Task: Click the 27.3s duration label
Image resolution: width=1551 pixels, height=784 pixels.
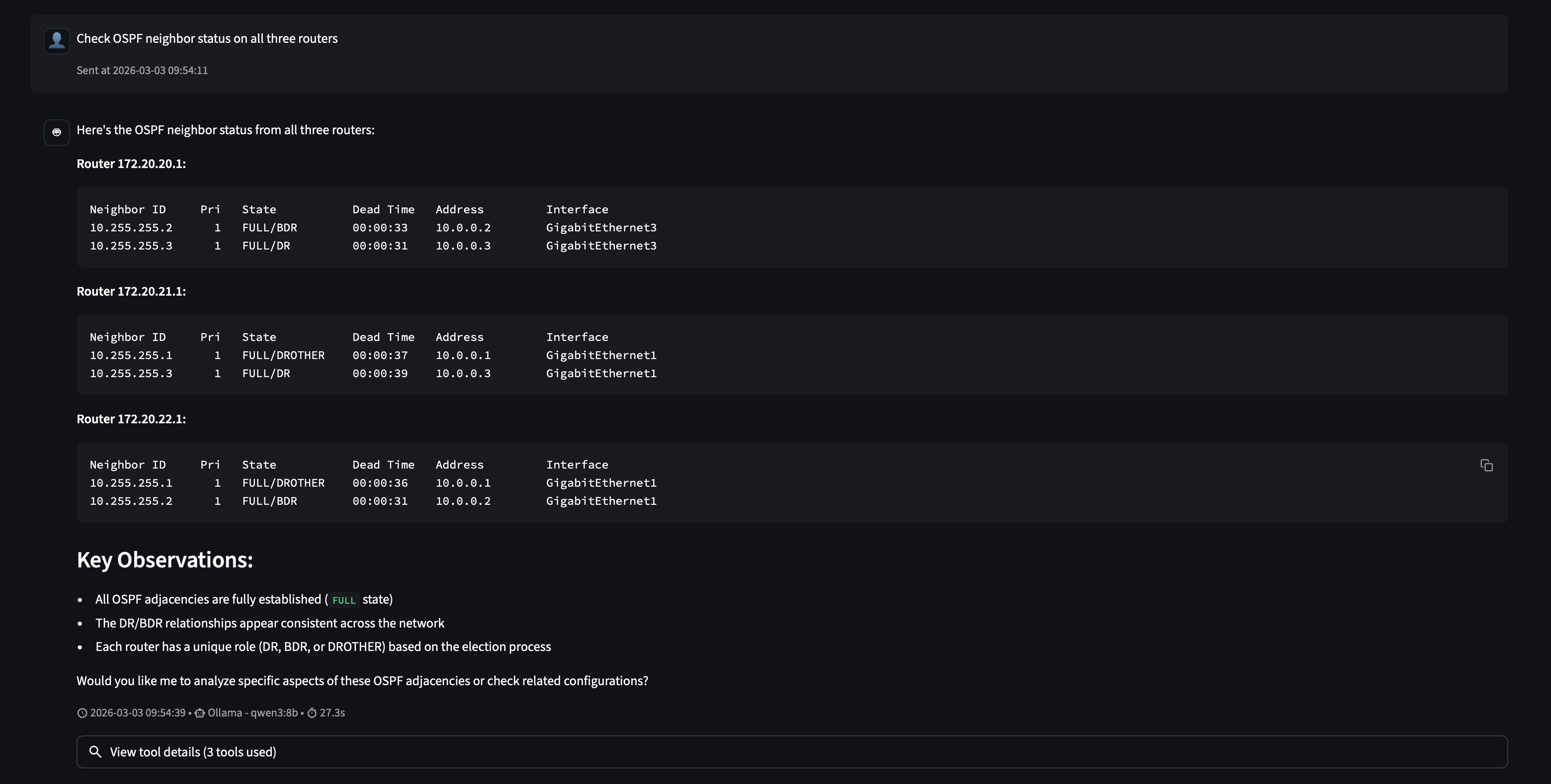Action: pyautogui.click(x=332, y=712)
